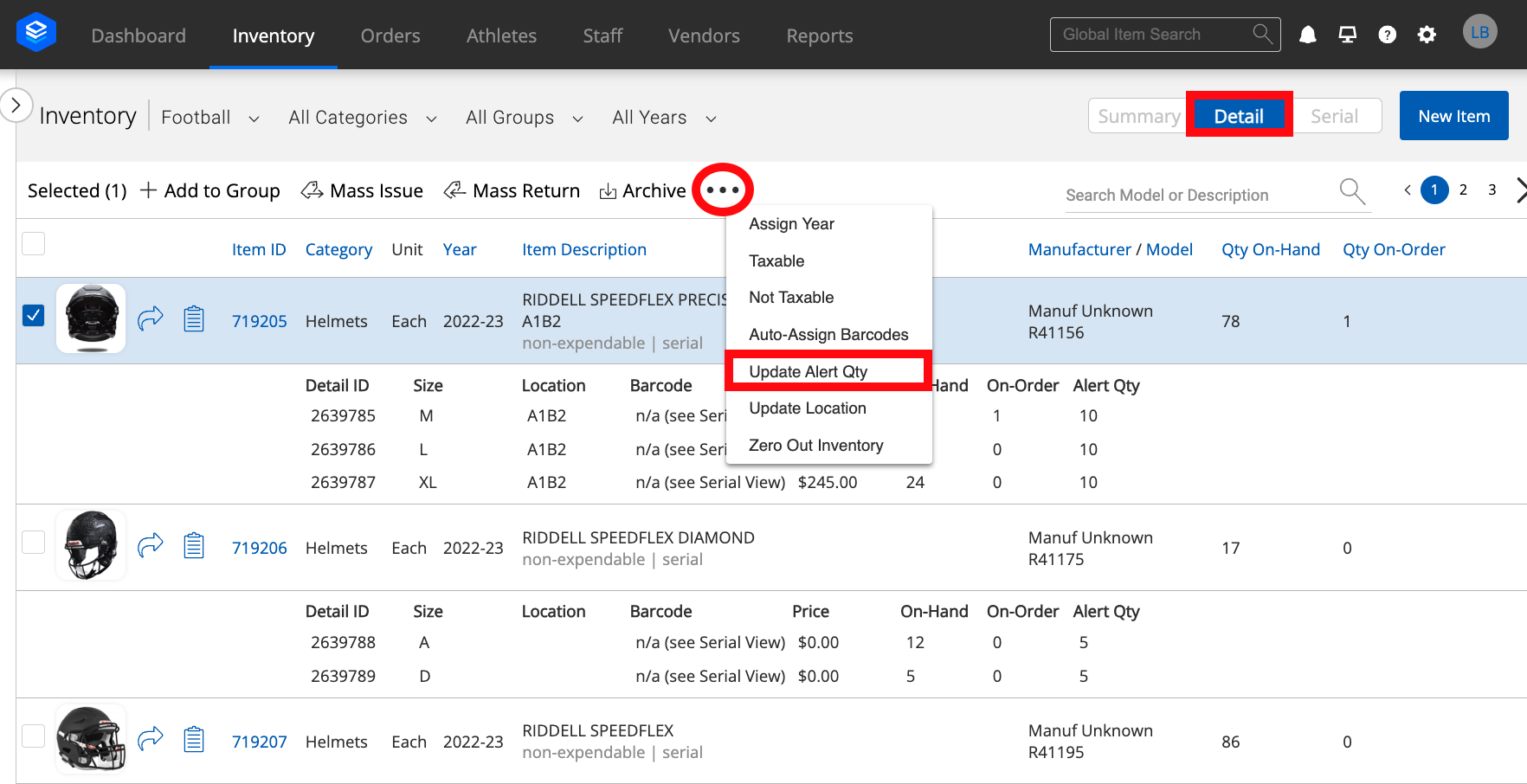This screenshot has height=784, width=1527.
Task: Check the checkbox for item 719207
Action: click(33, 736)
